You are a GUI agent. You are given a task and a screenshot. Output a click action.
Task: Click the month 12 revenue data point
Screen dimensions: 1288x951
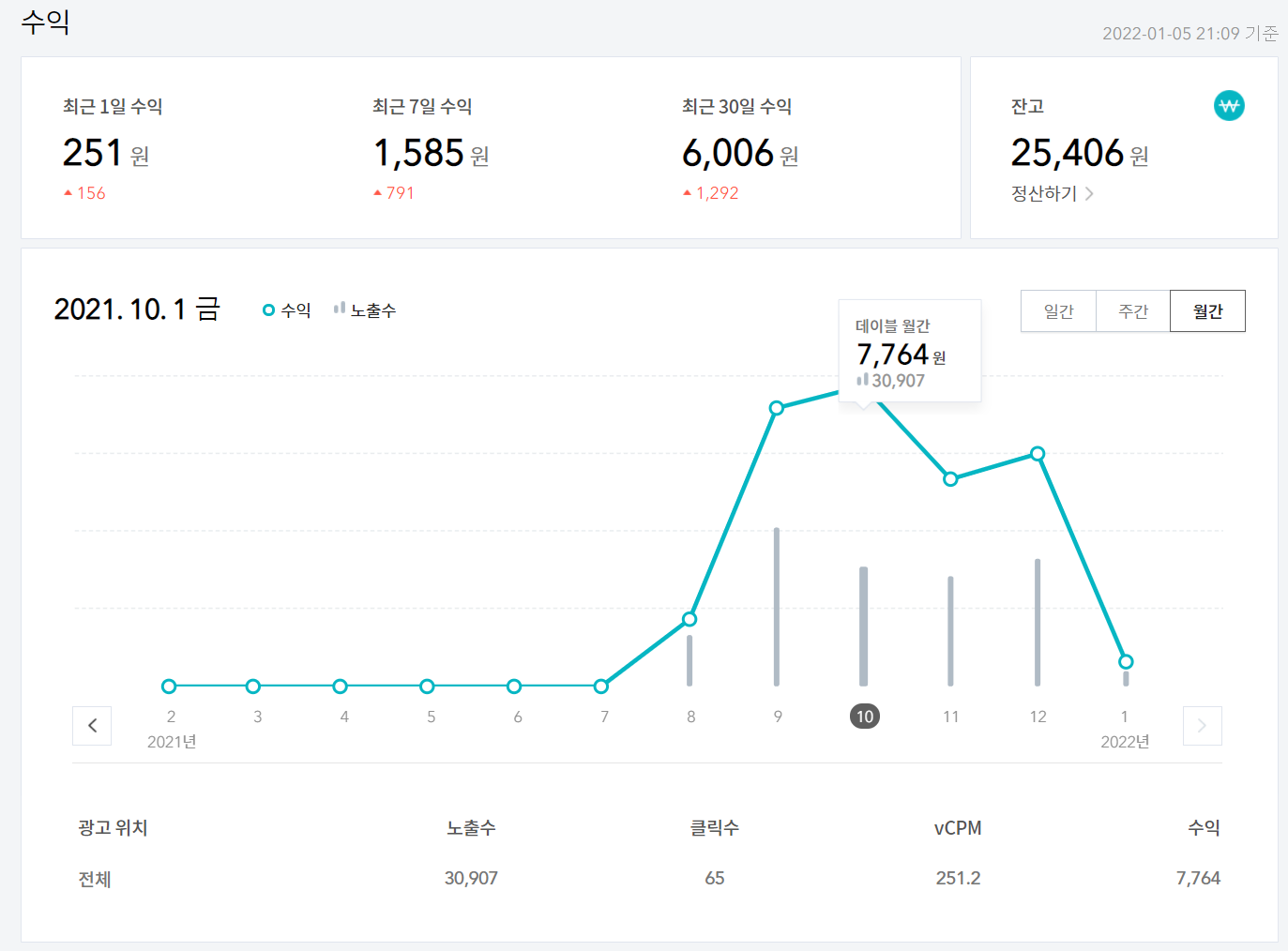[x=1038, y=454]
